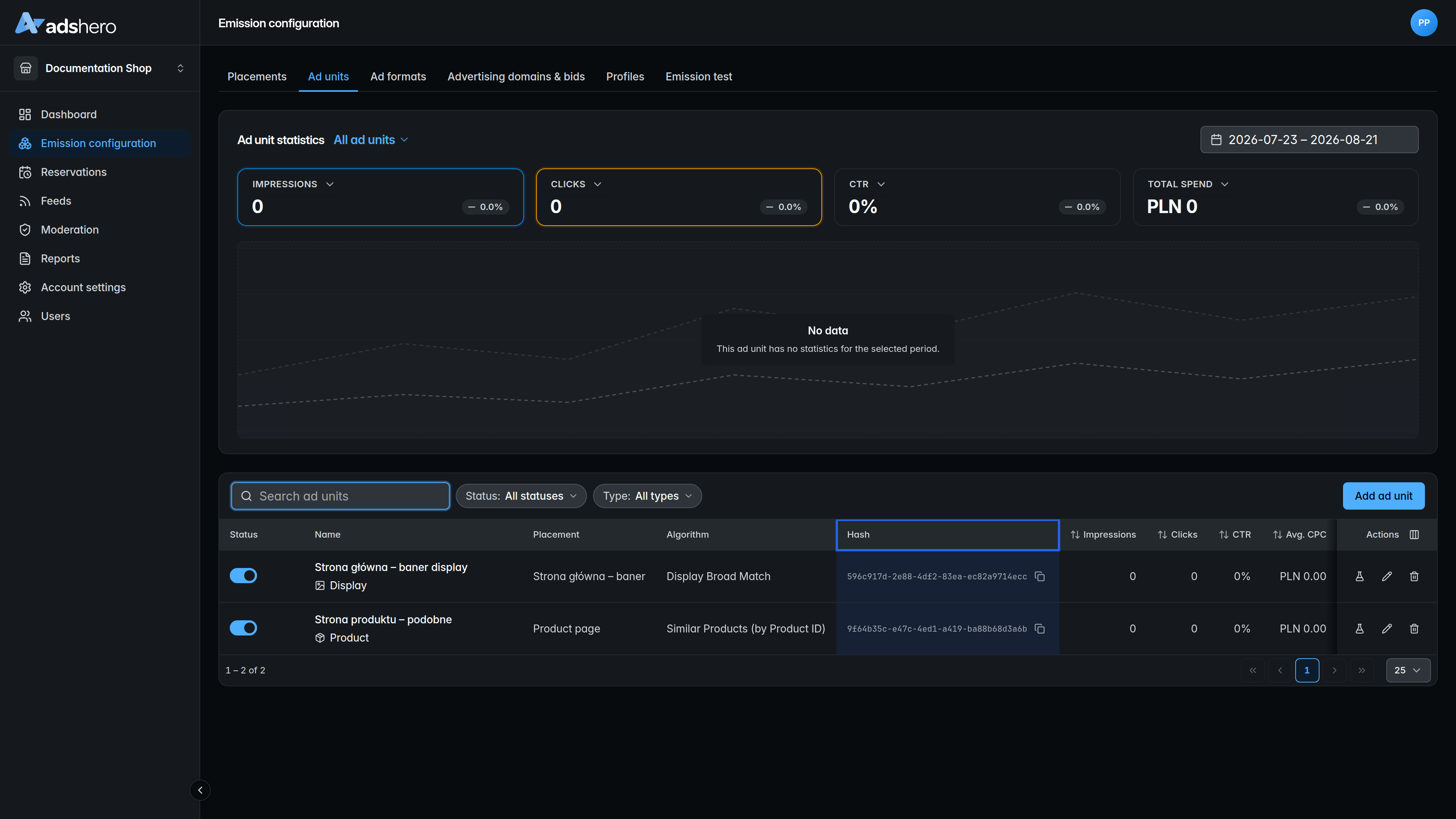The width and height of the screenshot is (1456, 819).
Task: Expand the All ad units selector
Action: click(x=371, y=140)
